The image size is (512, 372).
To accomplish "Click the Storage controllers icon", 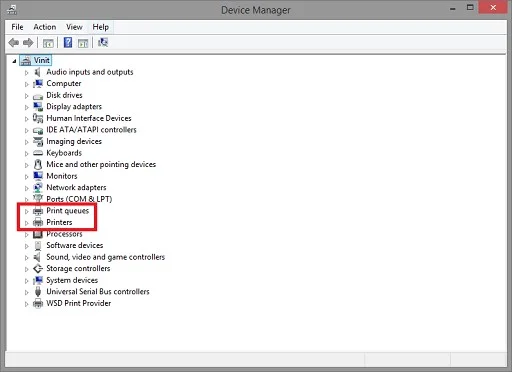I will [38, 269].
